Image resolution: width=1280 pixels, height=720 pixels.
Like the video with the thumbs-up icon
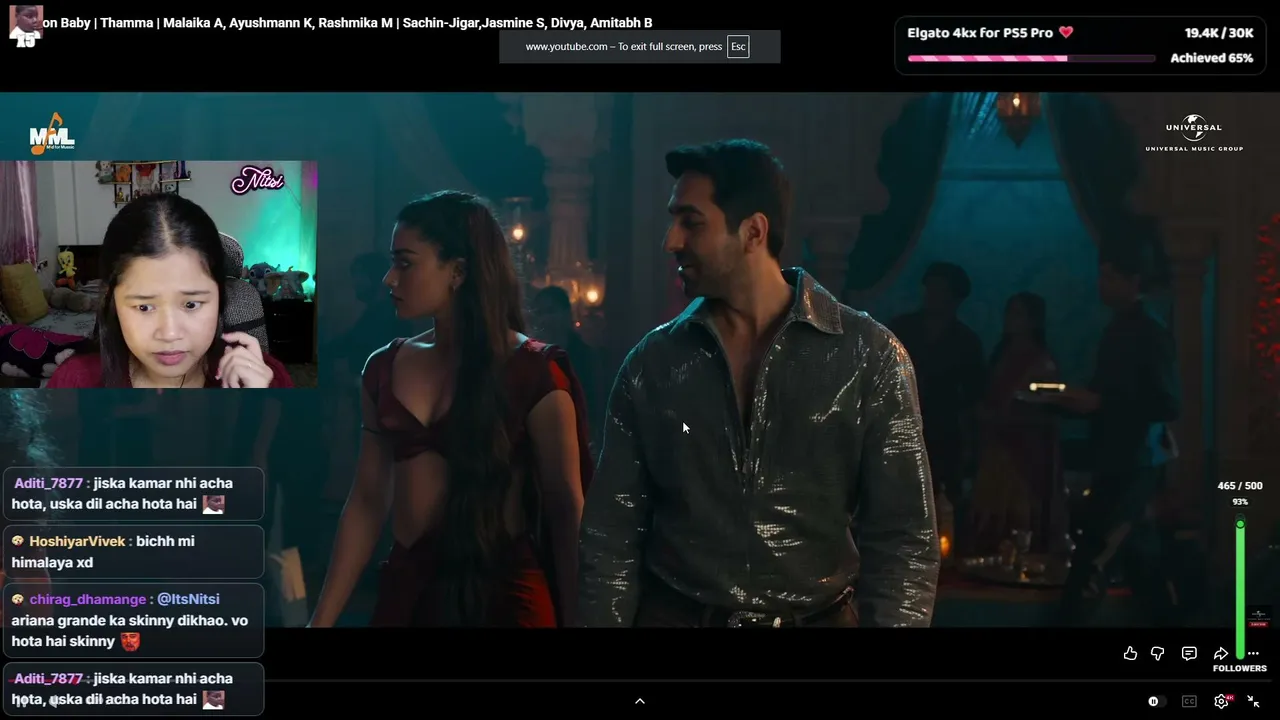[x=1130, y=653]
